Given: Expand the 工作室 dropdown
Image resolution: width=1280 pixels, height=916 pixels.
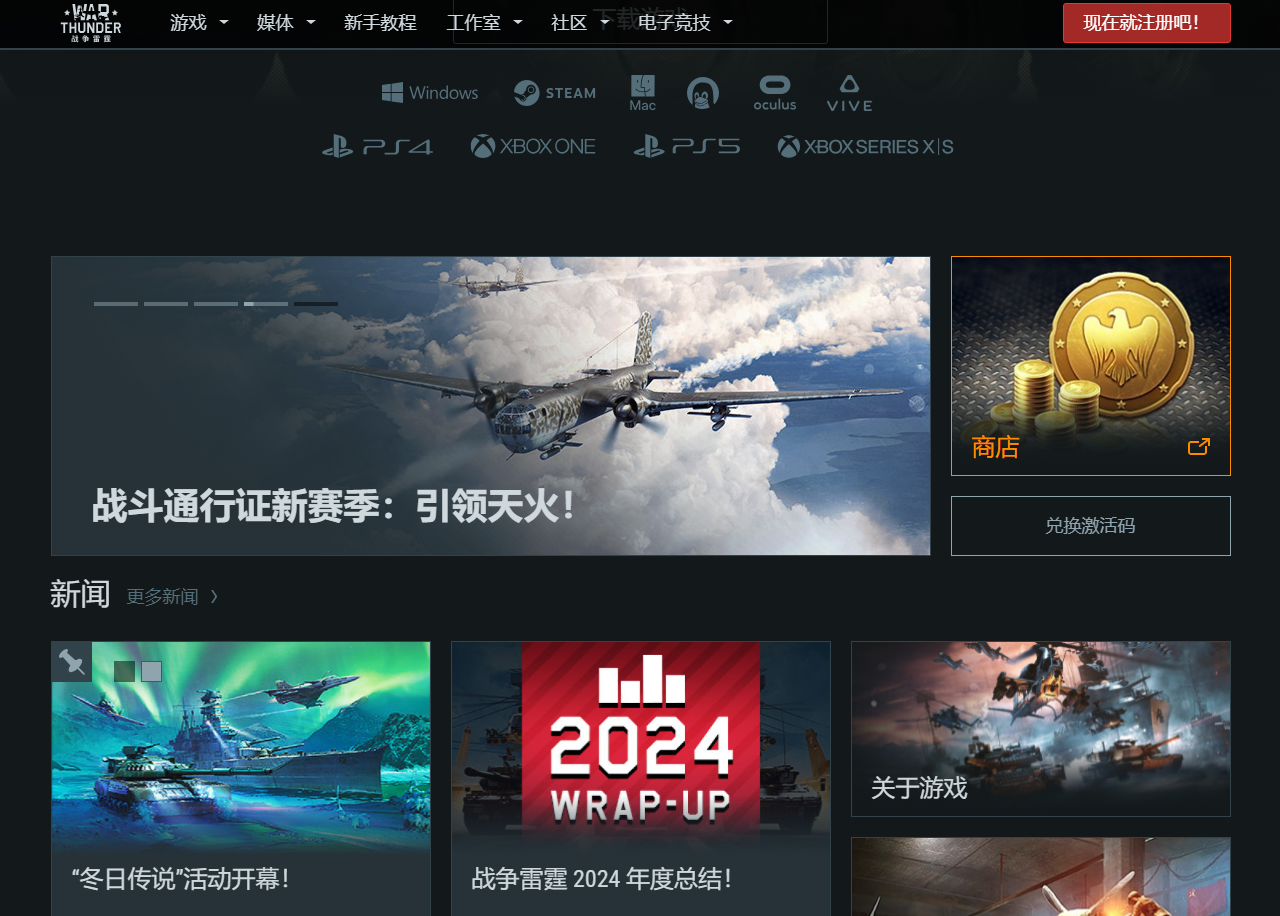Looking at the screenshot, I should point(484,22).
